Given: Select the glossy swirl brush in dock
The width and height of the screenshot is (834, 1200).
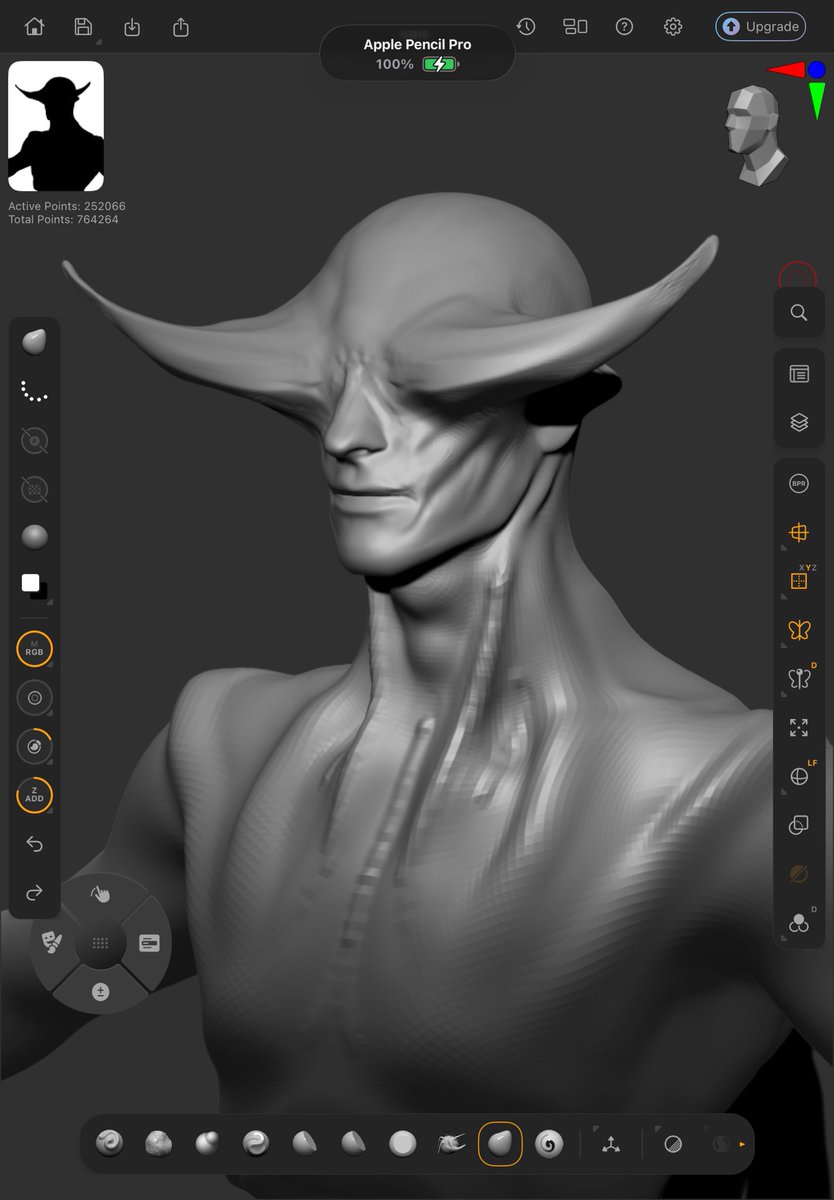Looking at the screenshot, I should 256,1143.
